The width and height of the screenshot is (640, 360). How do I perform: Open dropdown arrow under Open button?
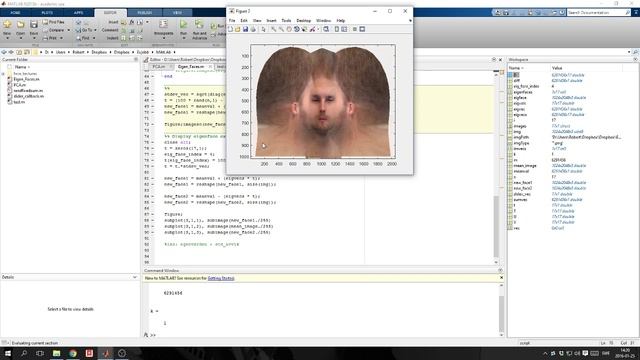20,38
